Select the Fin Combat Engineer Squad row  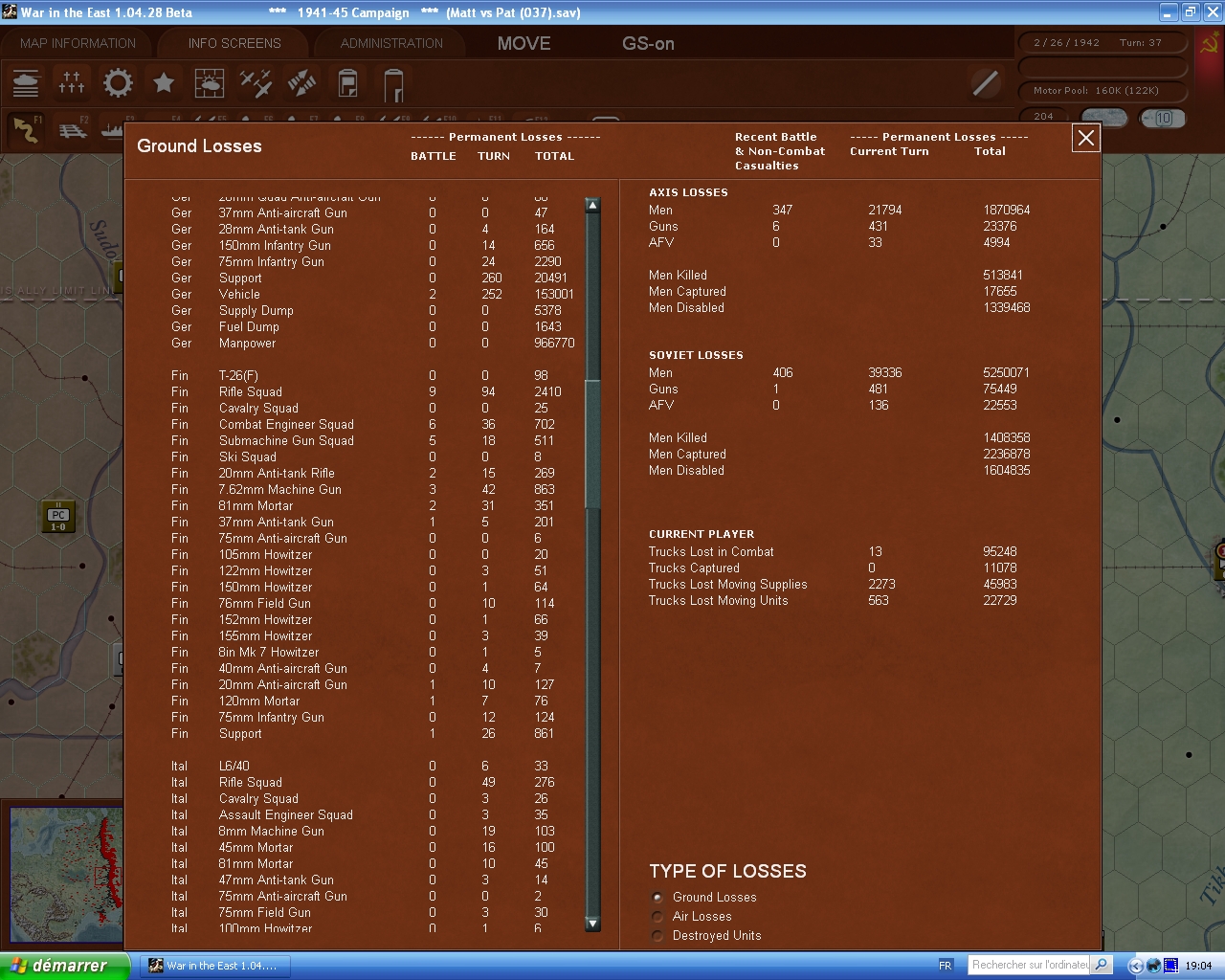point(373,424)
